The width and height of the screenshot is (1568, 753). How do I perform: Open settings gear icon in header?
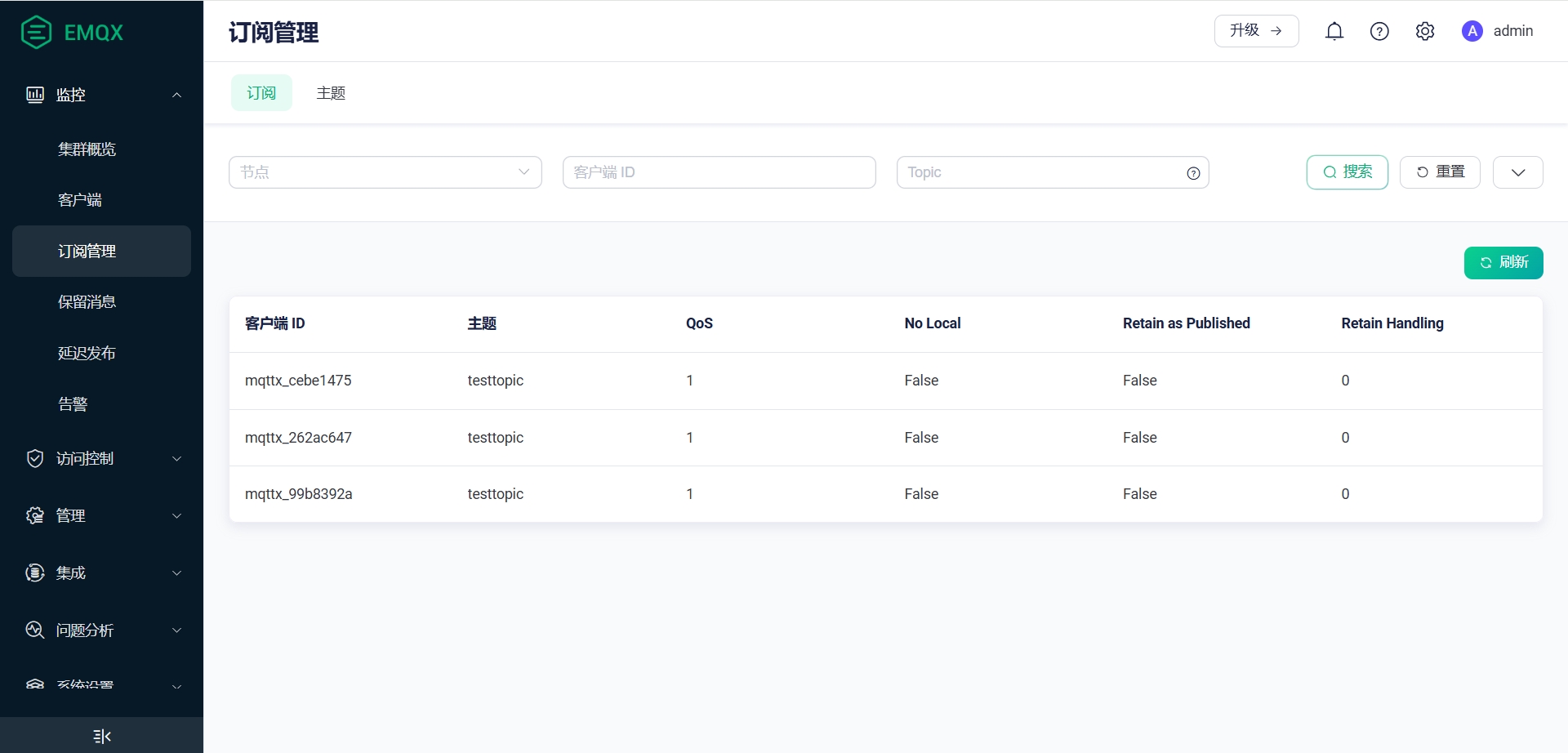1425,31
